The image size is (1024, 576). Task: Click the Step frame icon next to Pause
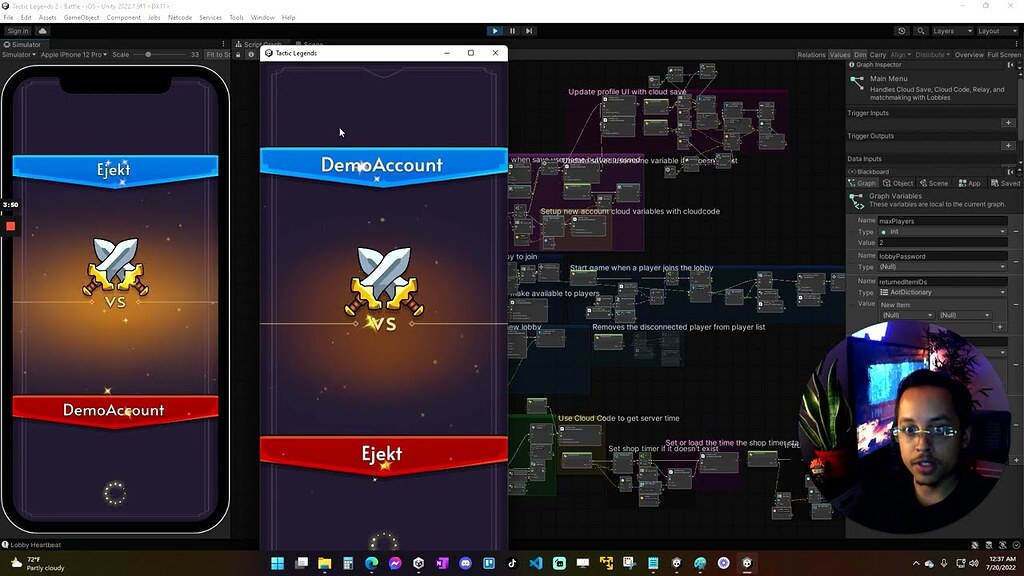(x=528, y=30)
